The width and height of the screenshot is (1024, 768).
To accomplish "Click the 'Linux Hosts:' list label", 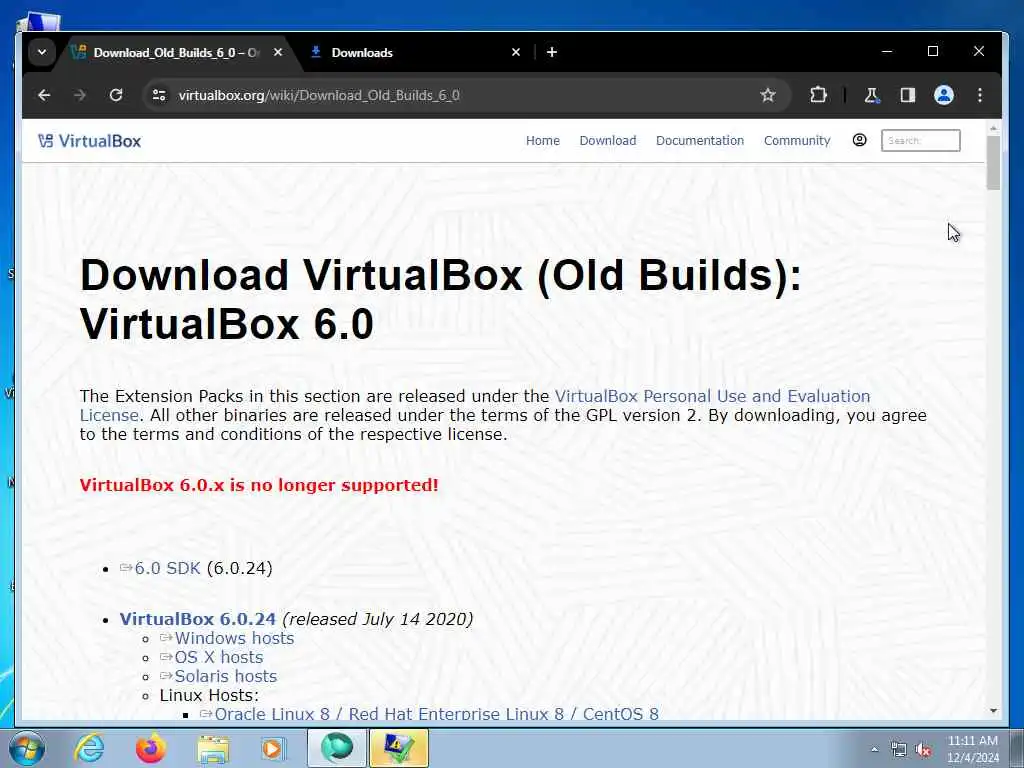I will [209, 695].
